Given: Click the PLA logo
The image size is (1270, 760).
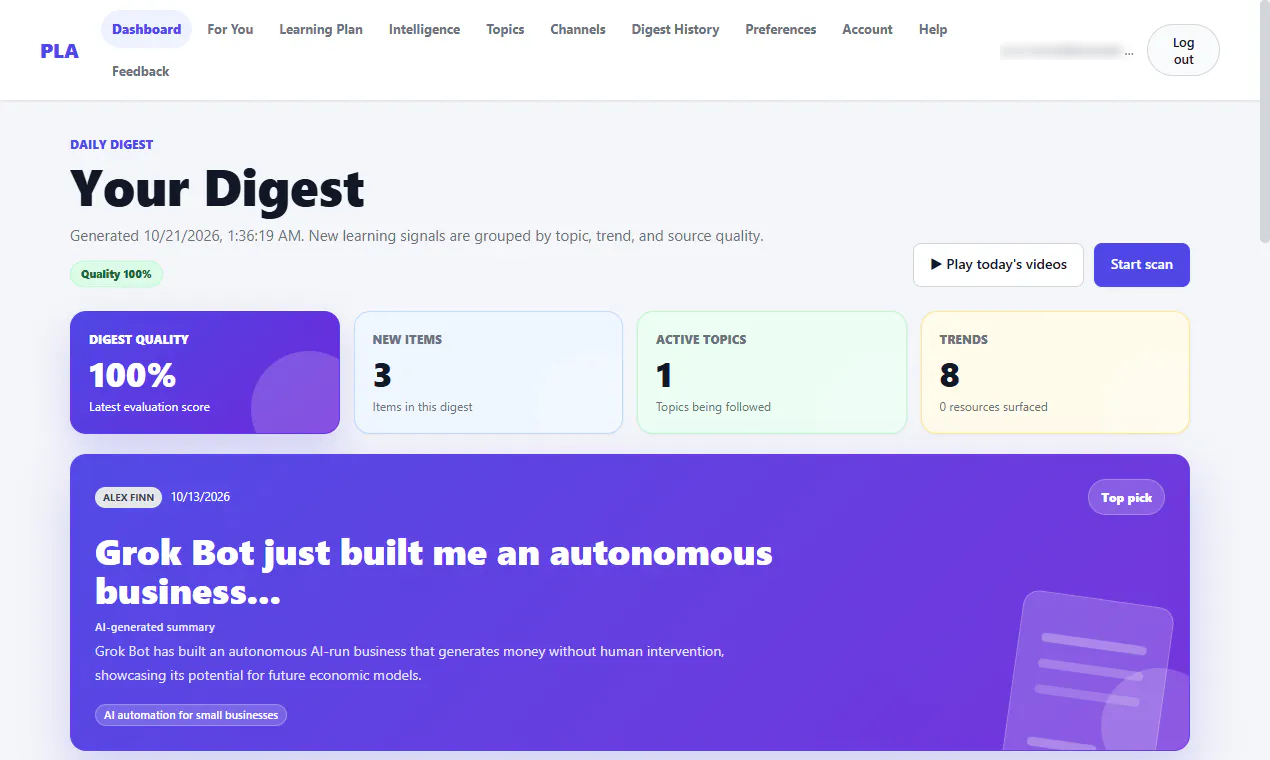Looking at the screenshot, I should (x=59, y=50).
